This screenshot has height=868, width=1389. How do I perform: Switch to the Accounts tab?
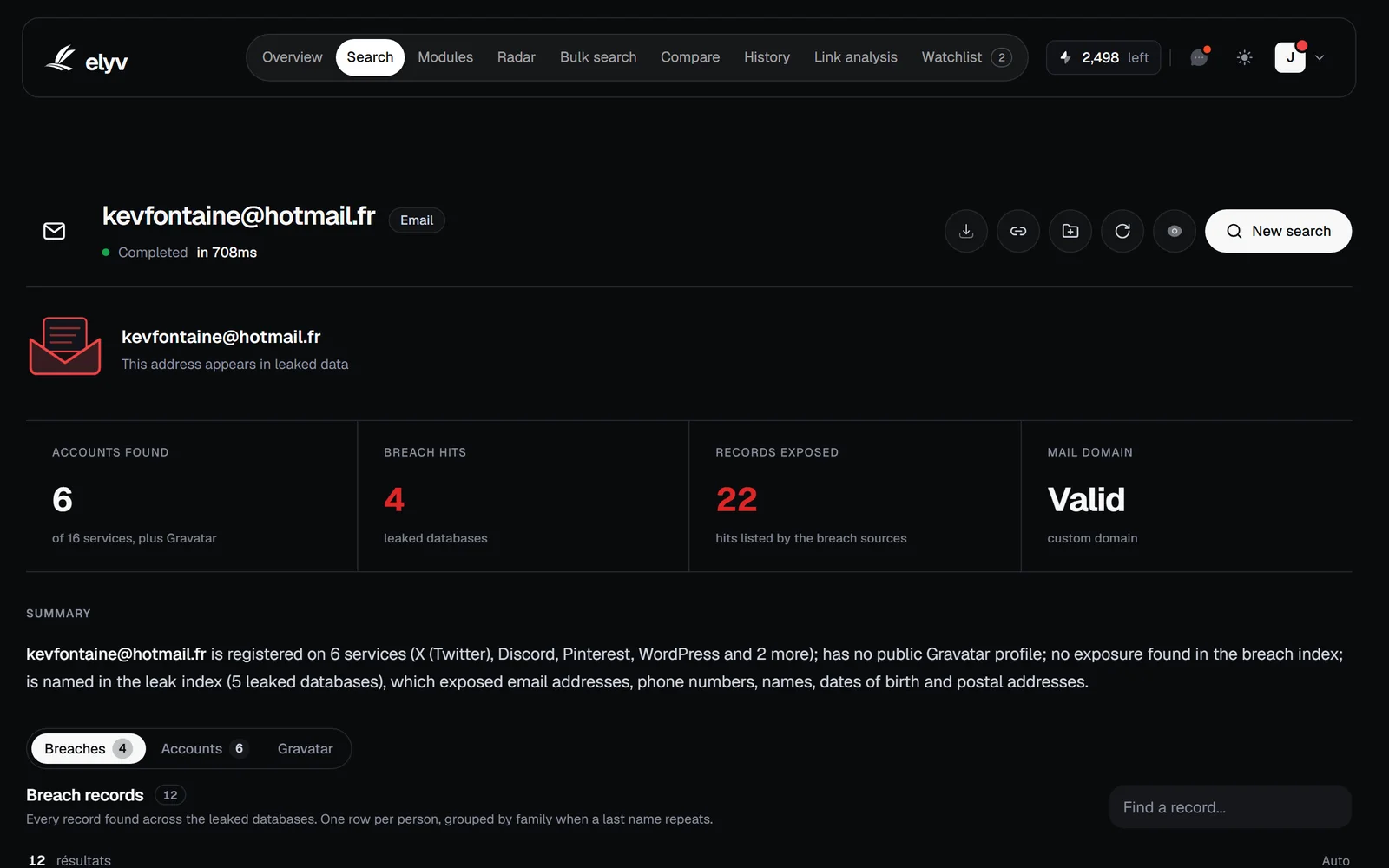coord(205,748)
